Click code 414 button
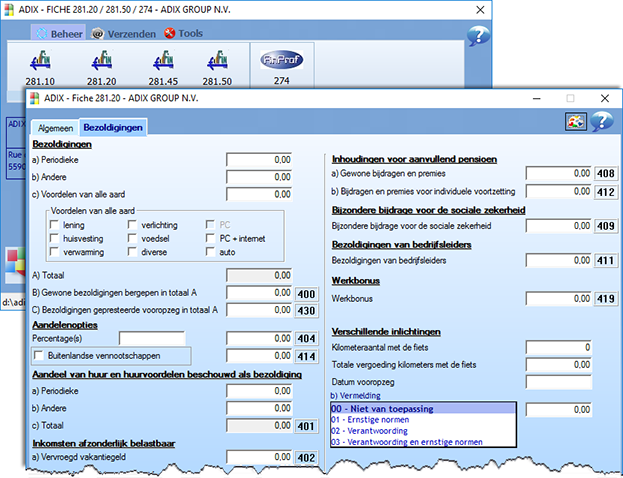Screen dimensions: 623x478 click(306, 356)
